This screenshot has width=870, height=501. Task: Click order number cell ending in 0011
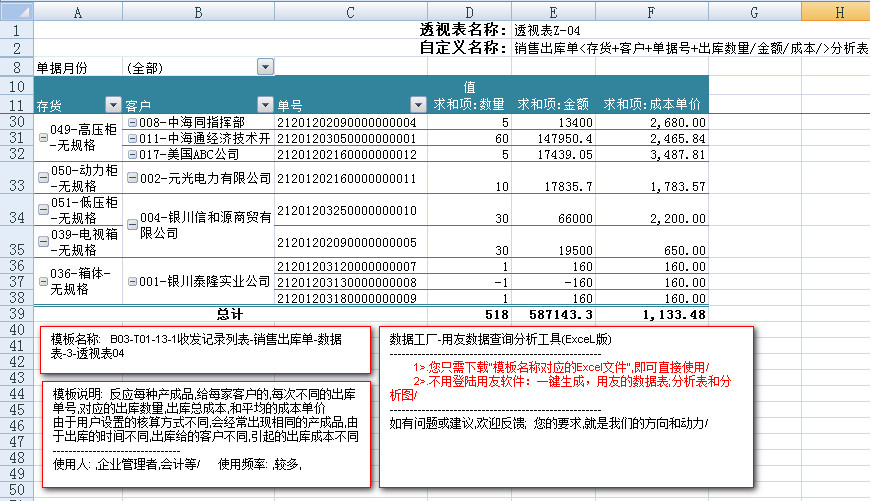point(346,179)
